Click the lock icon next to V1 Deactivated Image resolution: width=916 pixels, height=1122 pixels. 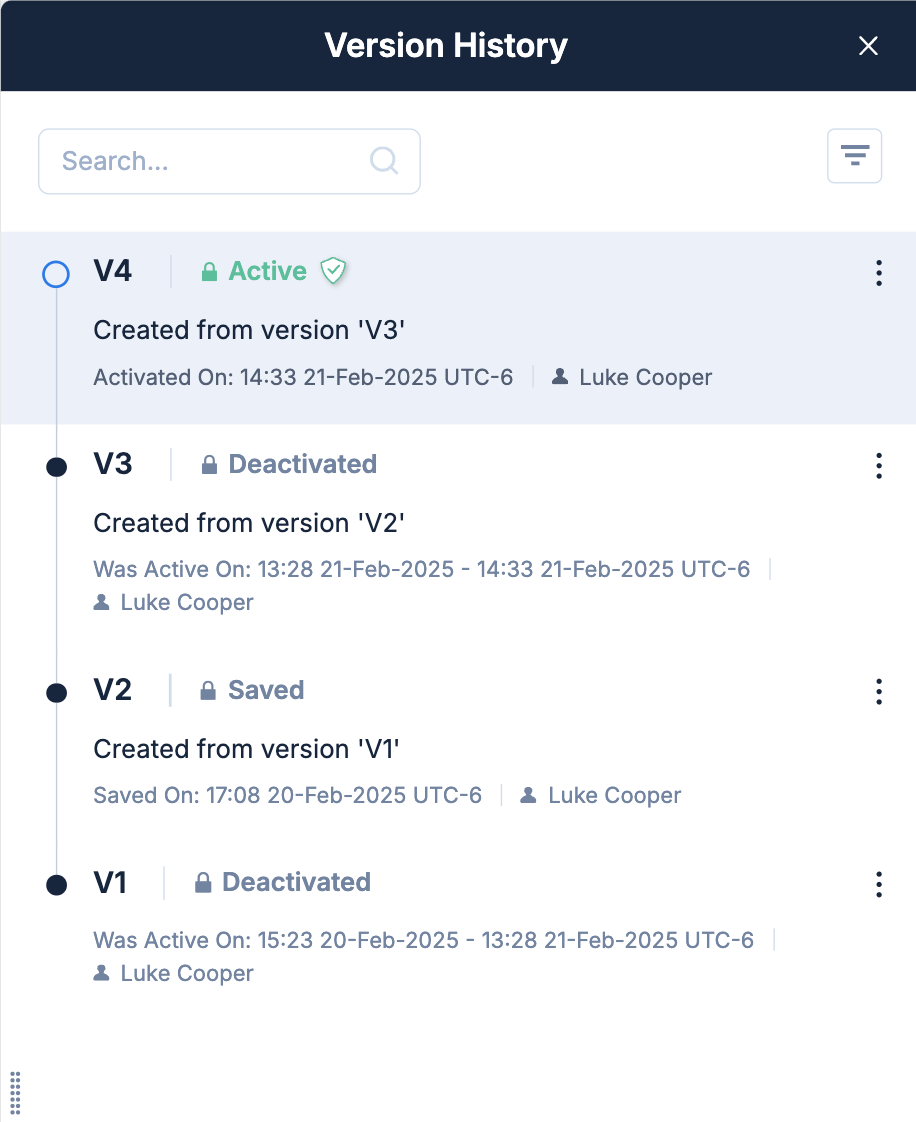[203, 883]
